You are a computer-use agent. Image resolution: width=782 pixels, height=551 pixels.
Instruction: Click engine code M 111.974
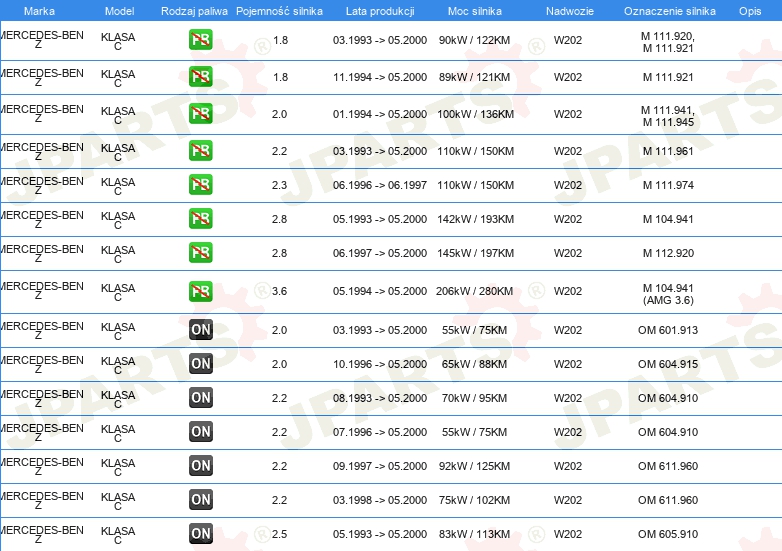[x=668, y=185]
